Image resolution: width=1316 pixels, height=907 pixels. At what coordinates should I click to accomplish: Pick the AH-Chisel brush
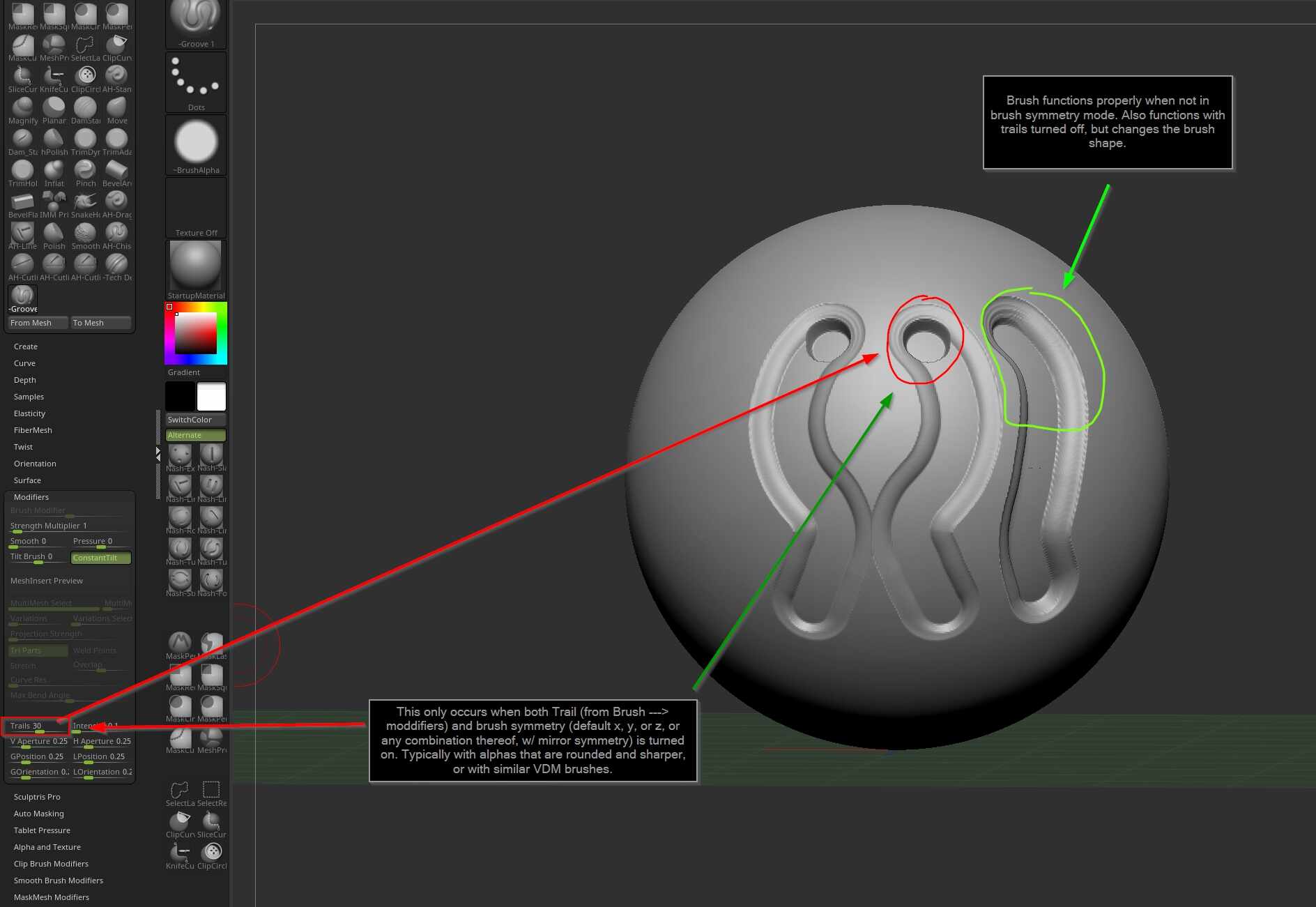(116, 236)
